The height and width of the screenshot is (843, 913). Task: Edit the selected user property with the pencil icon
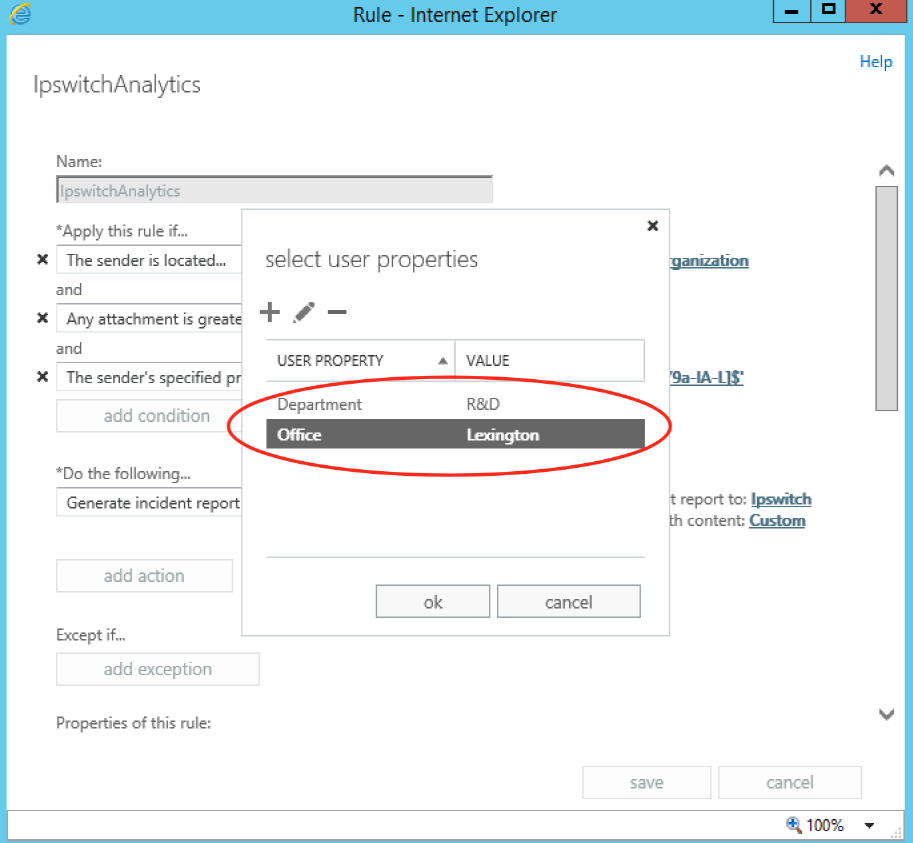304,312
